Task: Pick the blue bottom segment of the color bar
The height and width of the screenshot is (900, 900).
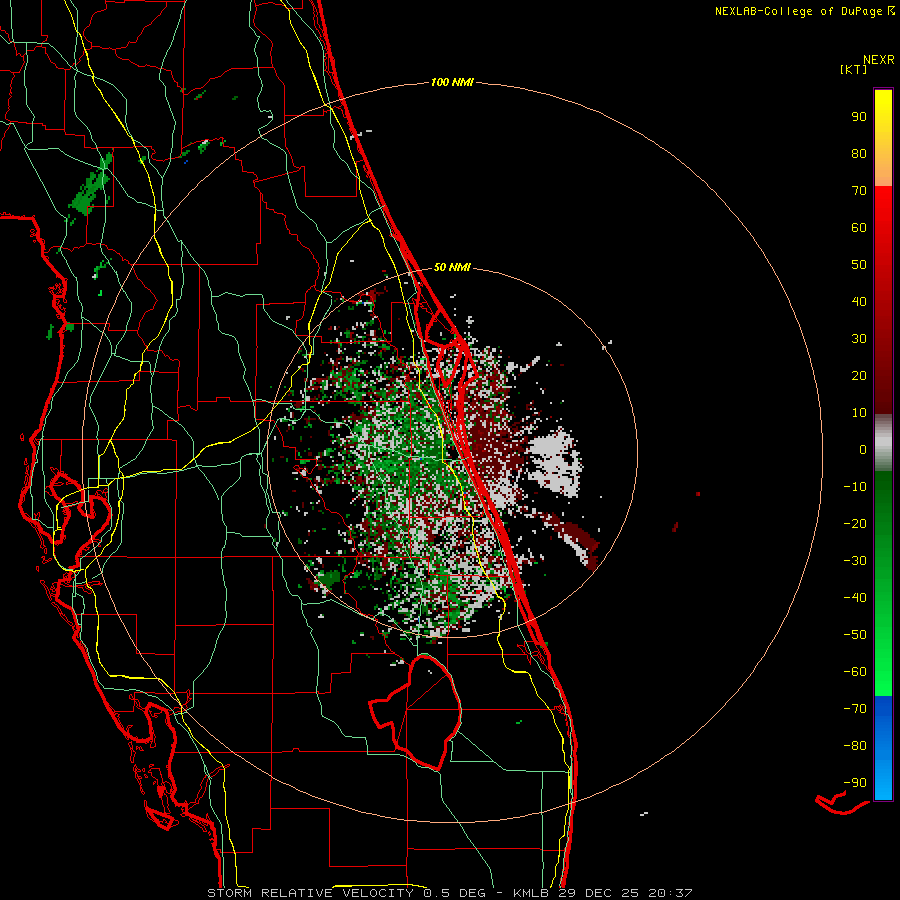Action: 883,748
